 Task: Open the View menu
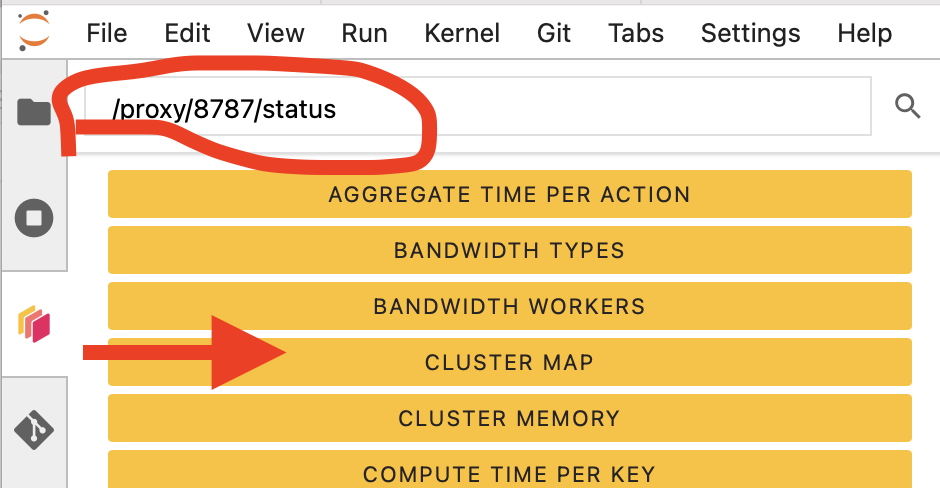point(275,33)
